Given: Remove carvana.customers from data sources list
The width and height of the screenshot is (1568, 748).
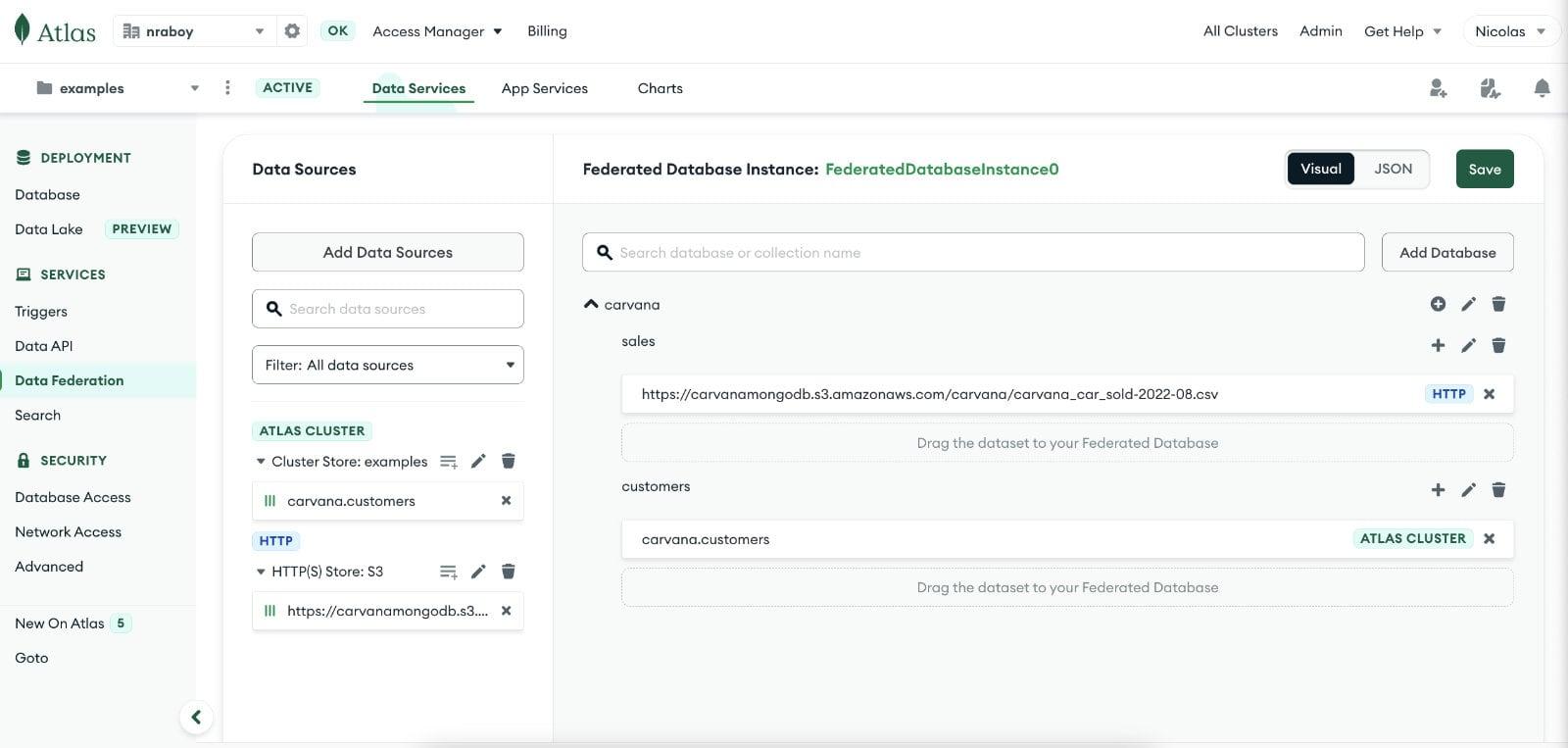Looking at the screenshot, I should tap(507, 501).
